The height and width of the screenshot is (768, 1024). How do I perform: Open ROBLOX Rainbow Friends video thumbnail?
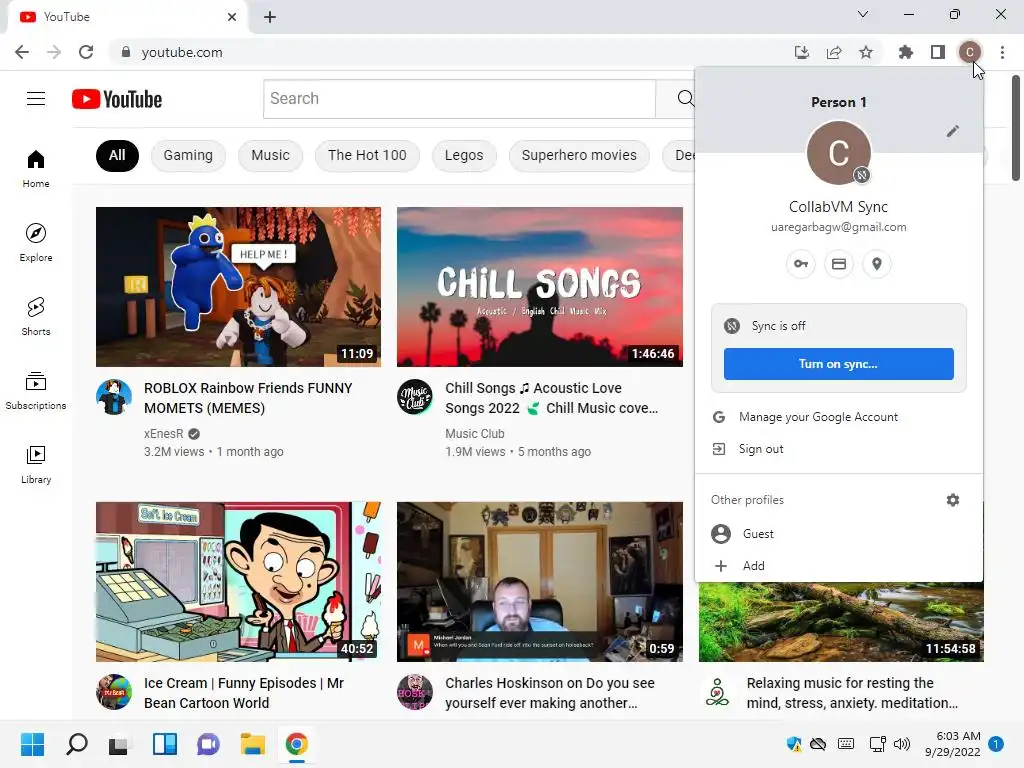click(238, 287)
